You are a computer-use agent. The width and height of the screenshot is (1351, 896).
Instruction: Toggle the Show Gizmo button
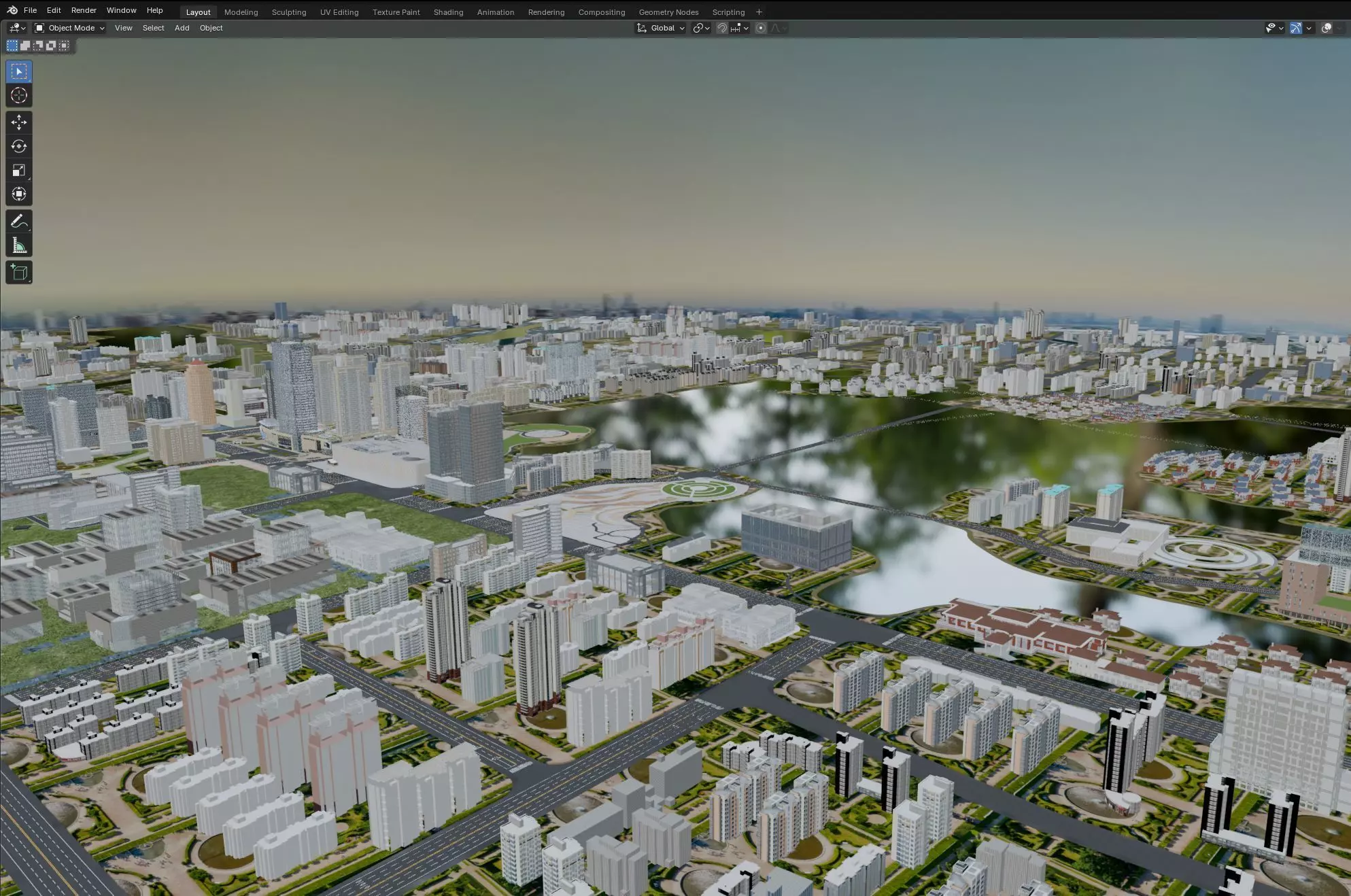pos(1296,28)
